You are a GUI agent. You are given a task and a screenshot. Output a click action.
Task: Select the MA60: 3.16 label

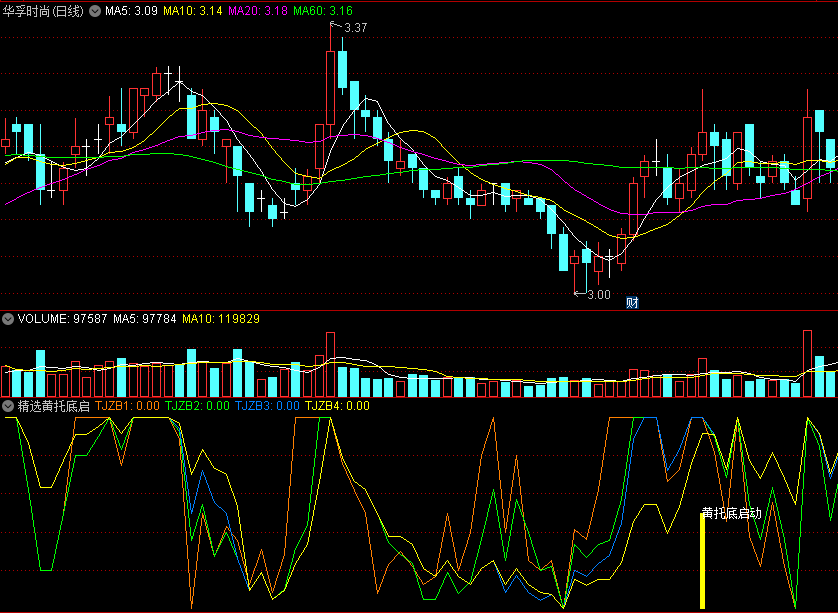coord(323,11)
